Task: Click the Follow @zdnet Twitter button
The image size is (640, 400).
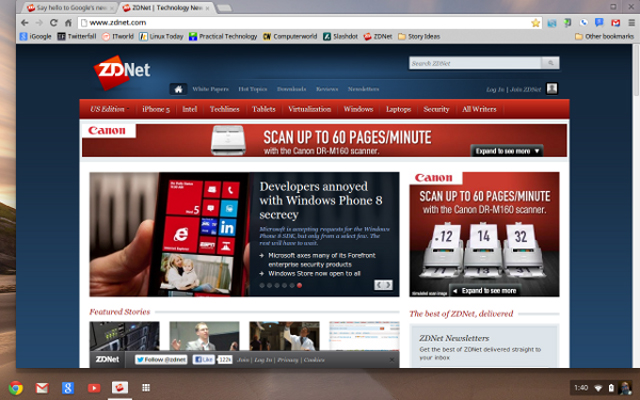Action: (161, 360)
